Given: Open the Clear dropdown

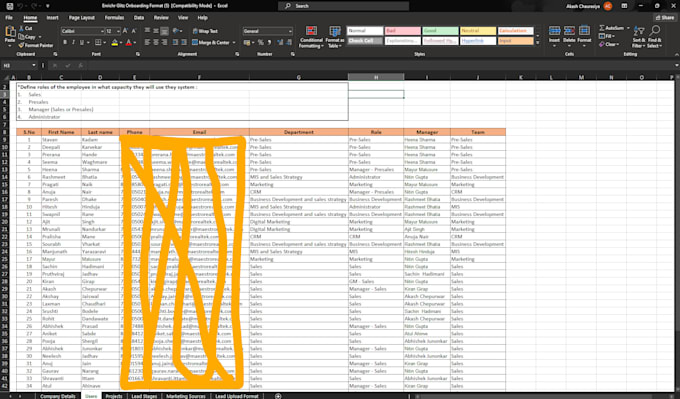Looking at the screenshot, I should [x=609, y=44].
